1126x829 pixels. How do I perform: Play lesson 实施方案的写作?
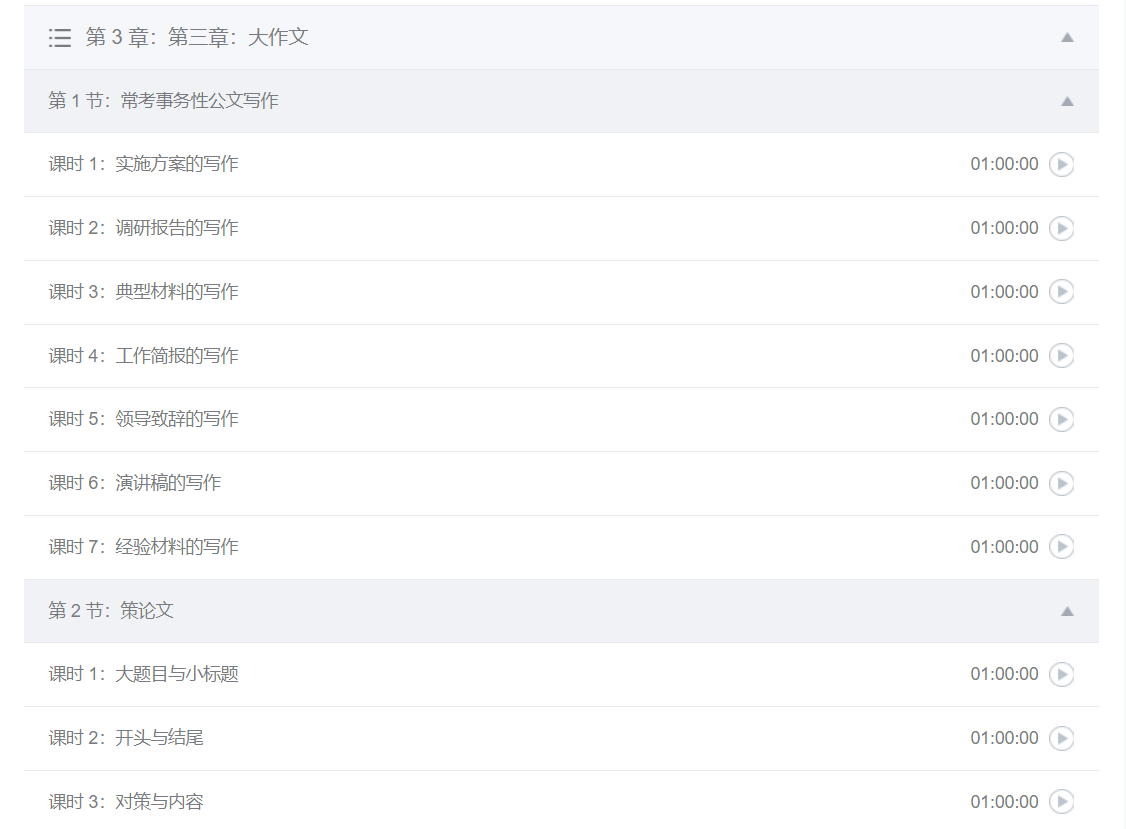tap(1061, 165)
